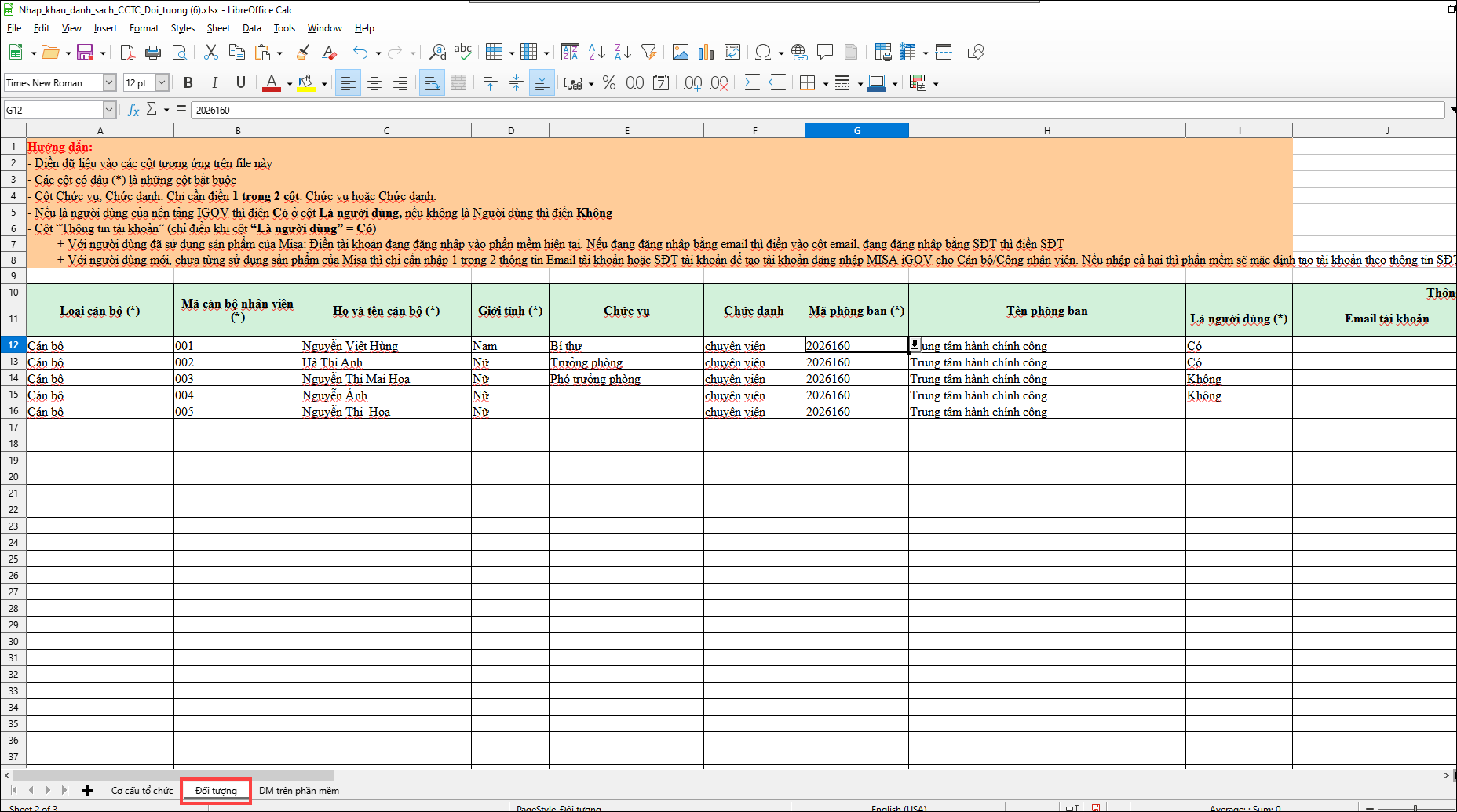Select cell containing Nguyễn Việt Hùng
This screenshot has height=812, width=1457.
tap(386, 345)
